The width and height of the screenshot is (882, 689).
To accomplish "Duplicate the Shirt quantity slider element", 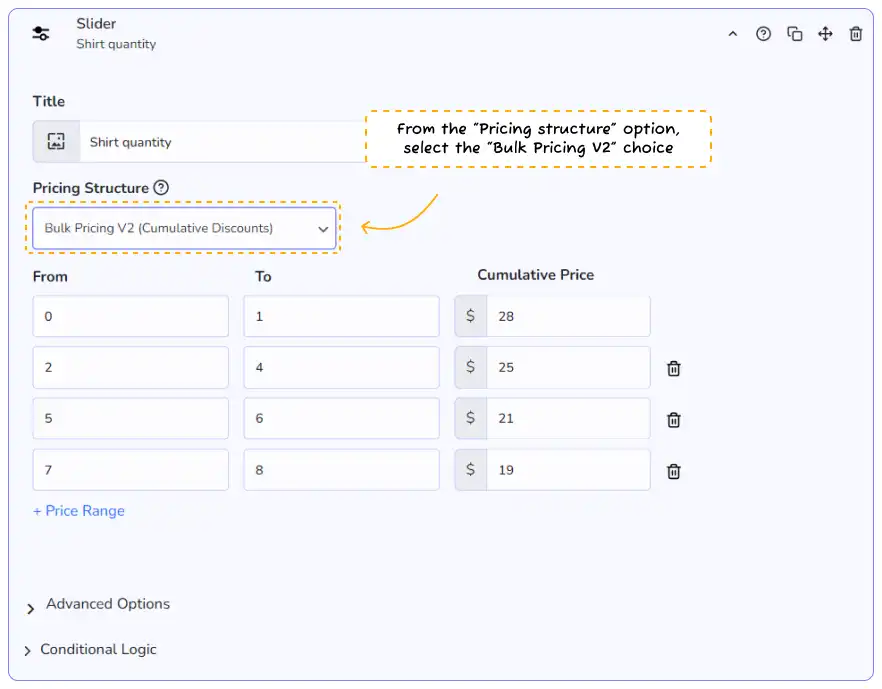I will tap(795, 34).
